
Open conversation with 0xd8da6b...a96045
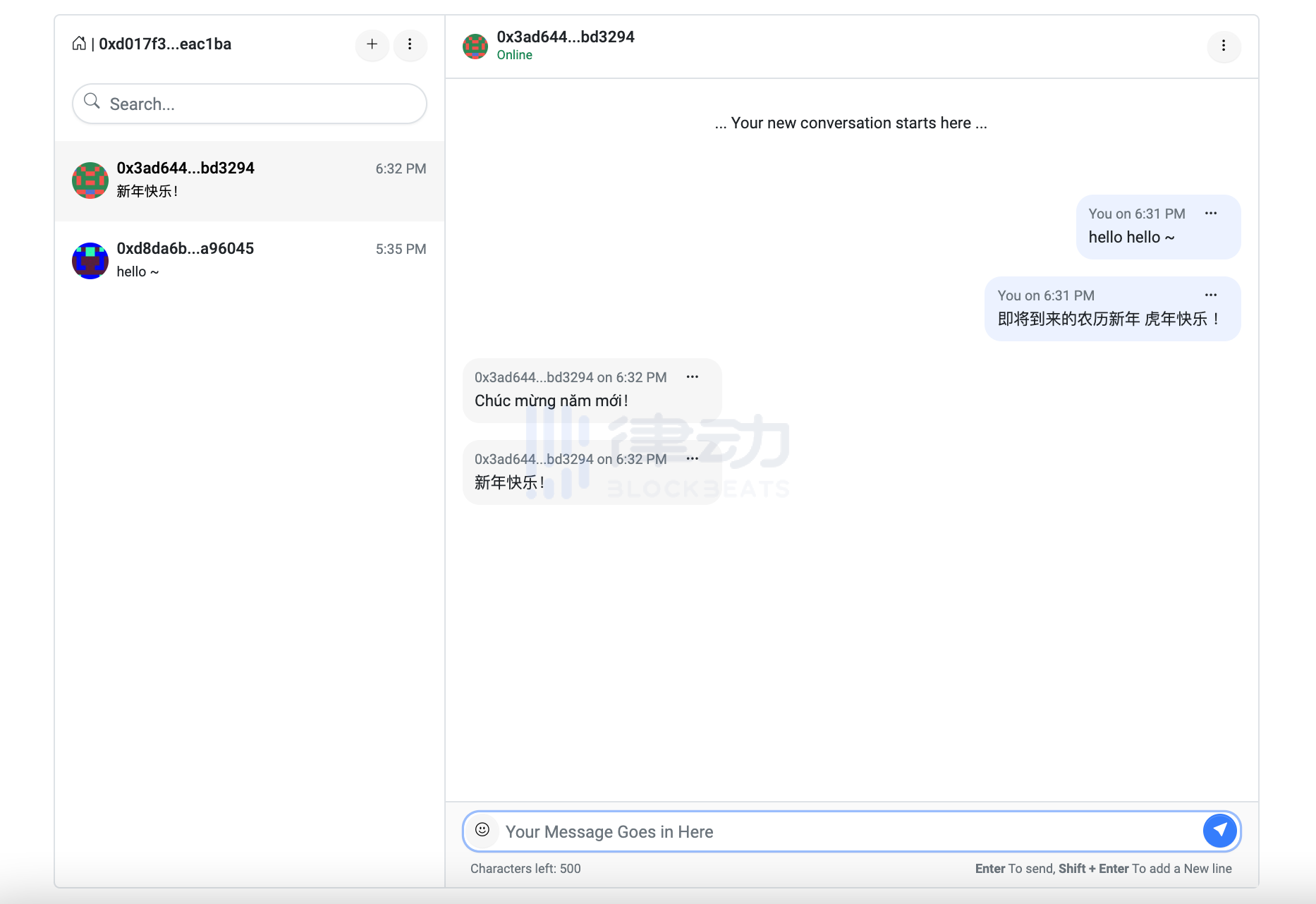tap(250, 260)
